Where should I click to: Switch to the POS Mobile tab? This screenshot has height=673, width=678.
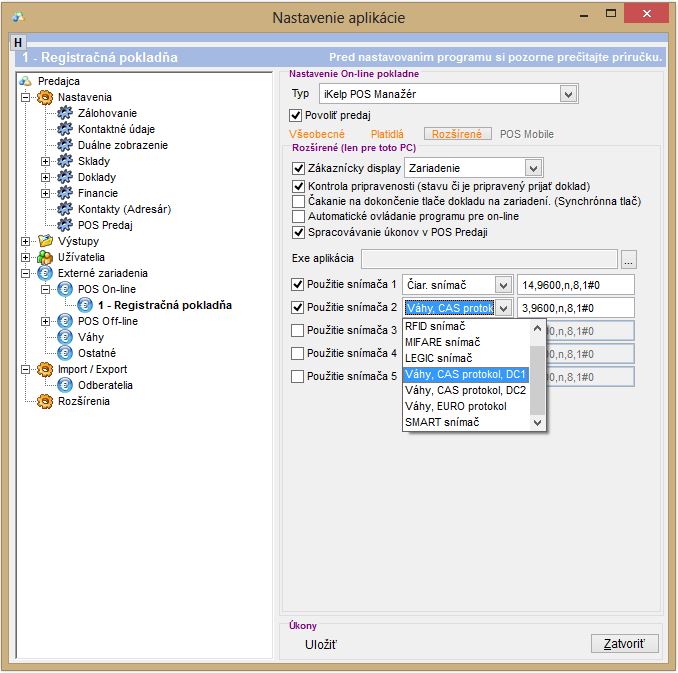[526, 133]
